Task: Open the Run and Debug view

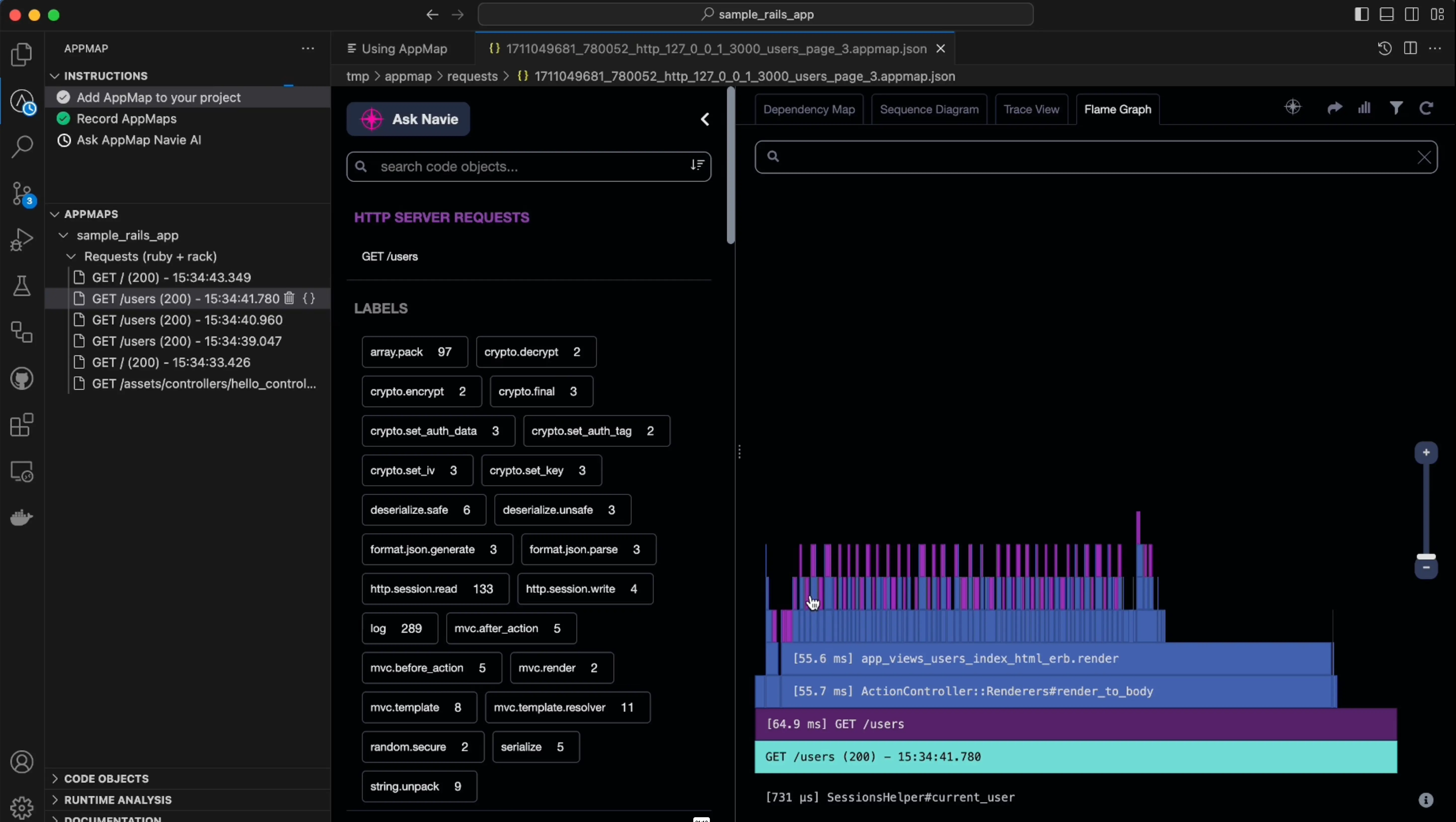Action: point(21,240)
